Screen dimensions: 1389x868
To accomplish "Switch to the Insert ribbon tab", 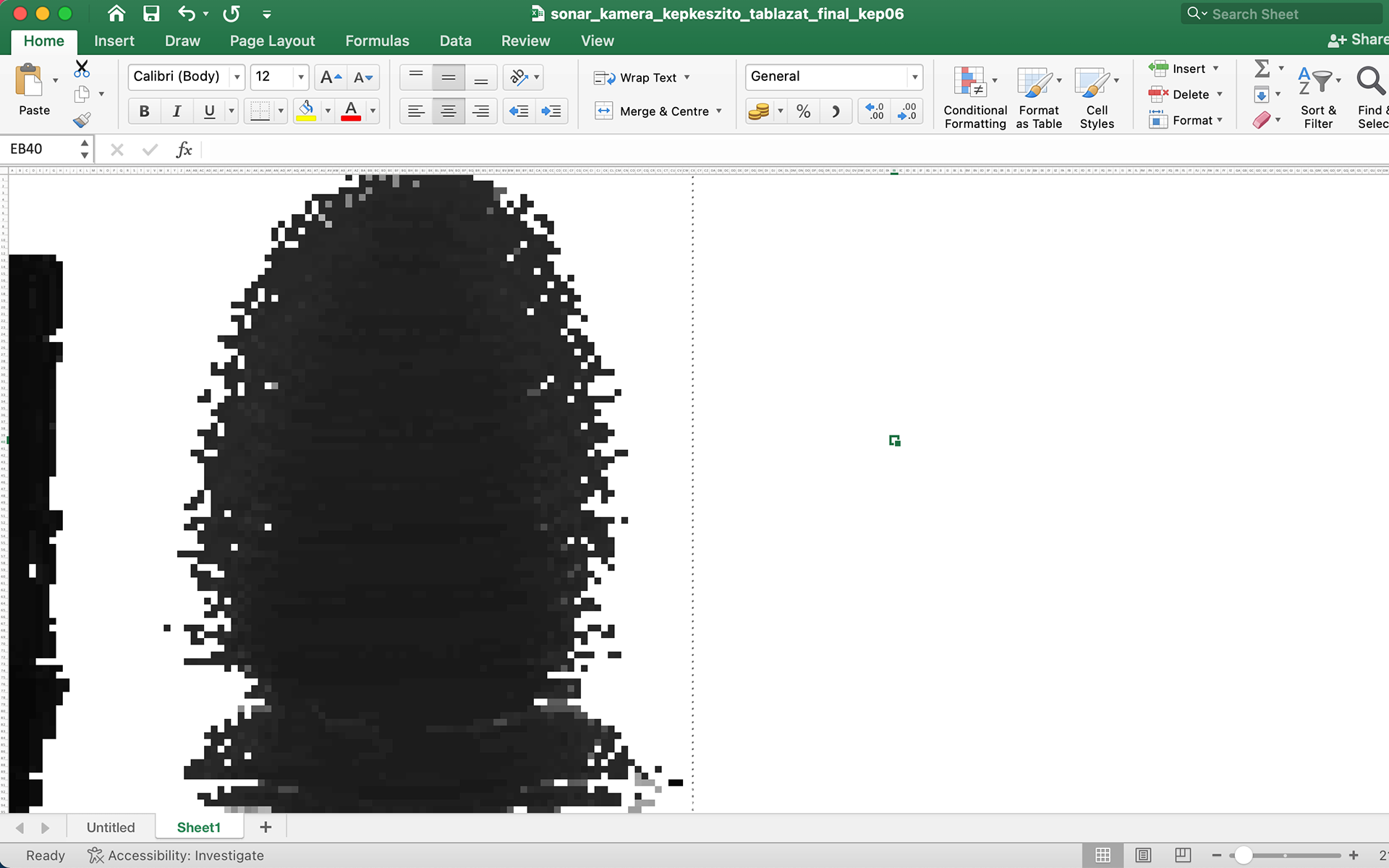I will tap(114, 41).
